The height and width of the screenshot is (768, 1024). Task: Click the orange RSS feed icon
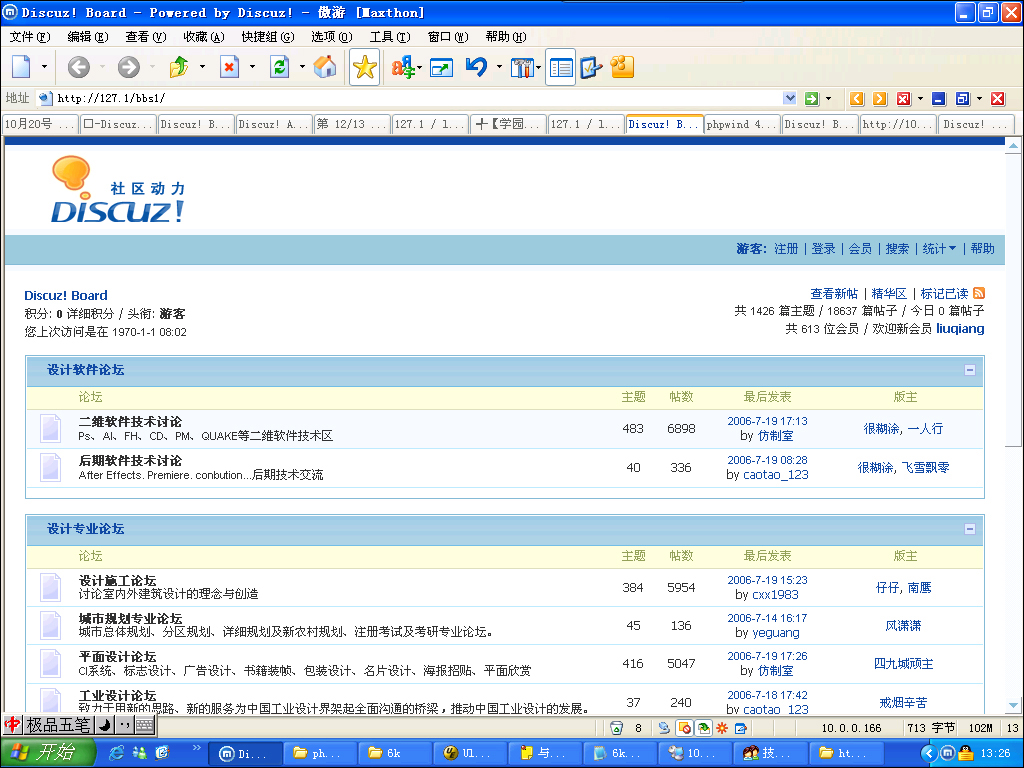coord(979,293)
